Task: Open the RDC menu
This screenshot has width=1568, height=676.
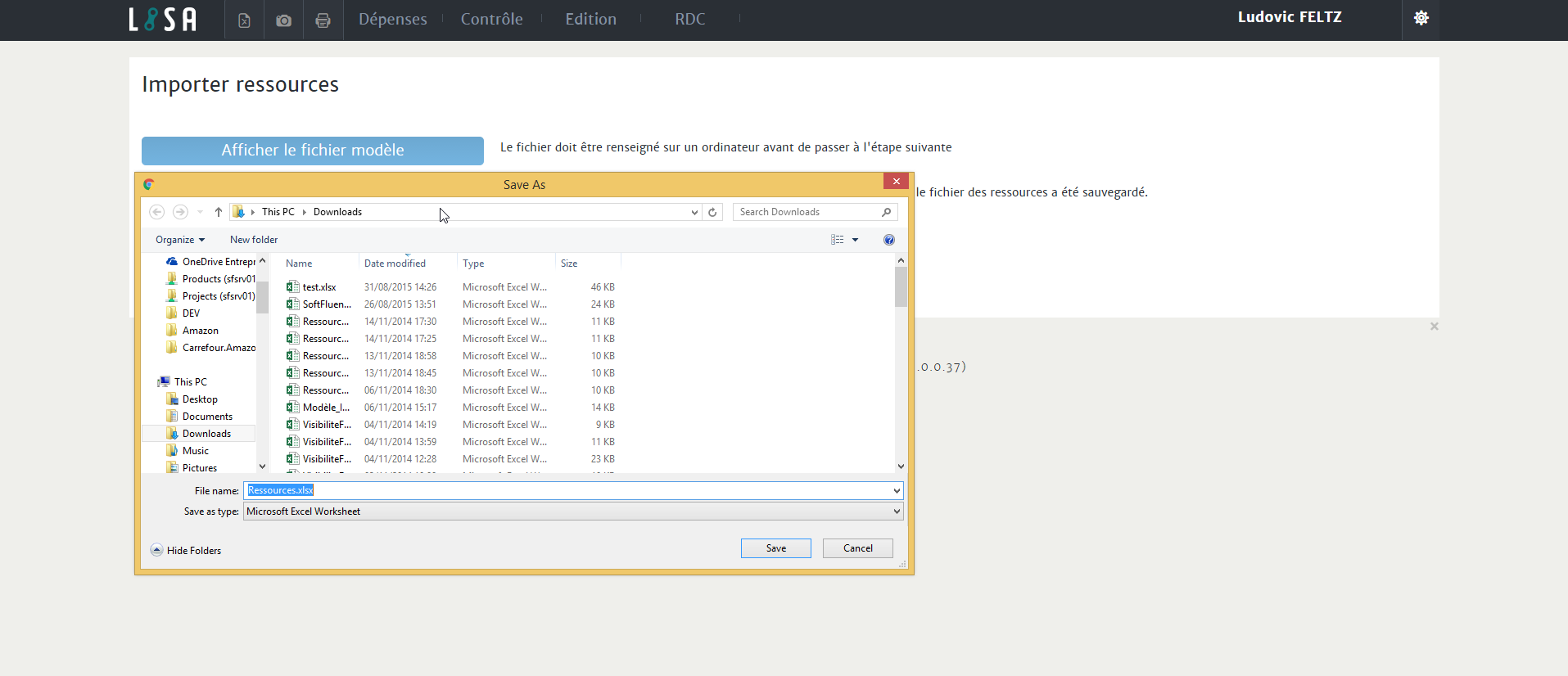Action: click(690, 19)
